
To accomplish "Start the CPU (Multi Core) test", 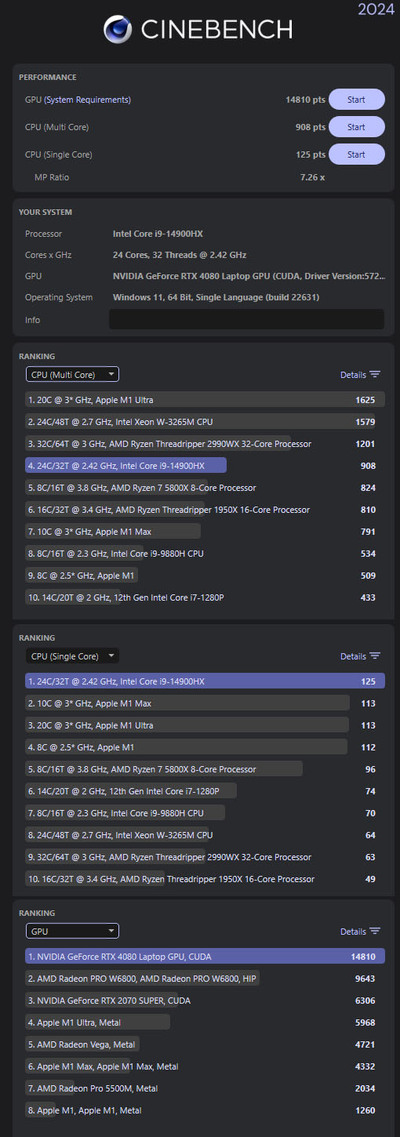I will pos(357,127).
